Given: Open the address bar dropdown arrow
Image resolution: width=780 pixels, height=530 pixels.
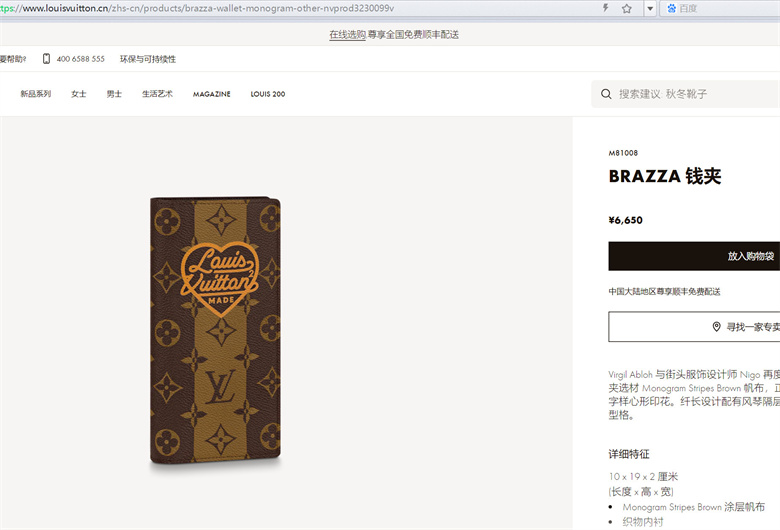Looking at the screenshot, I should pos(650,8).
